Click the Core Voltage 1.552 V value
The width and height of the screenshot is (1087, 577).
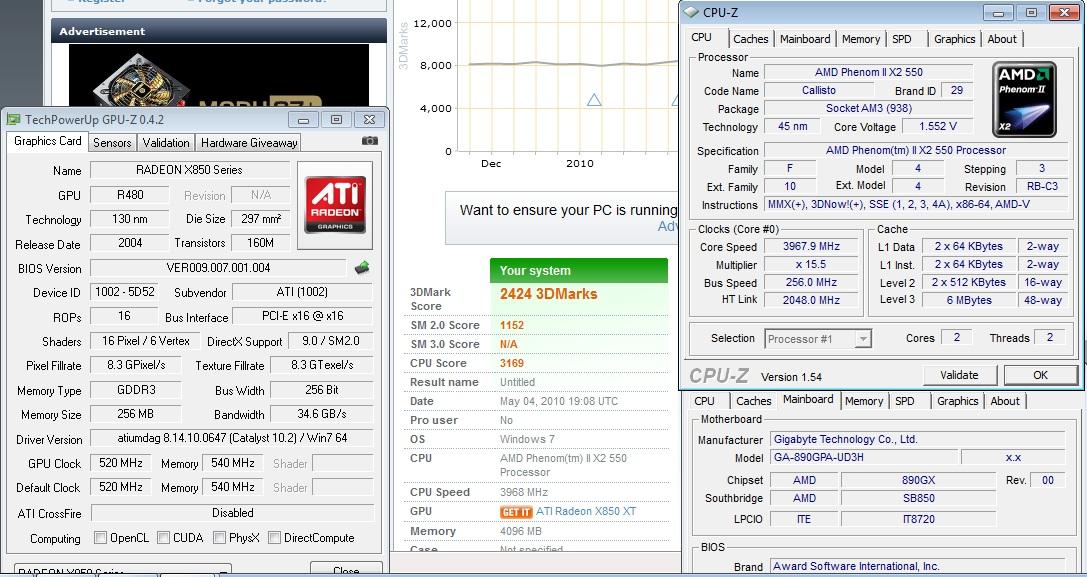tap(938, 126)
